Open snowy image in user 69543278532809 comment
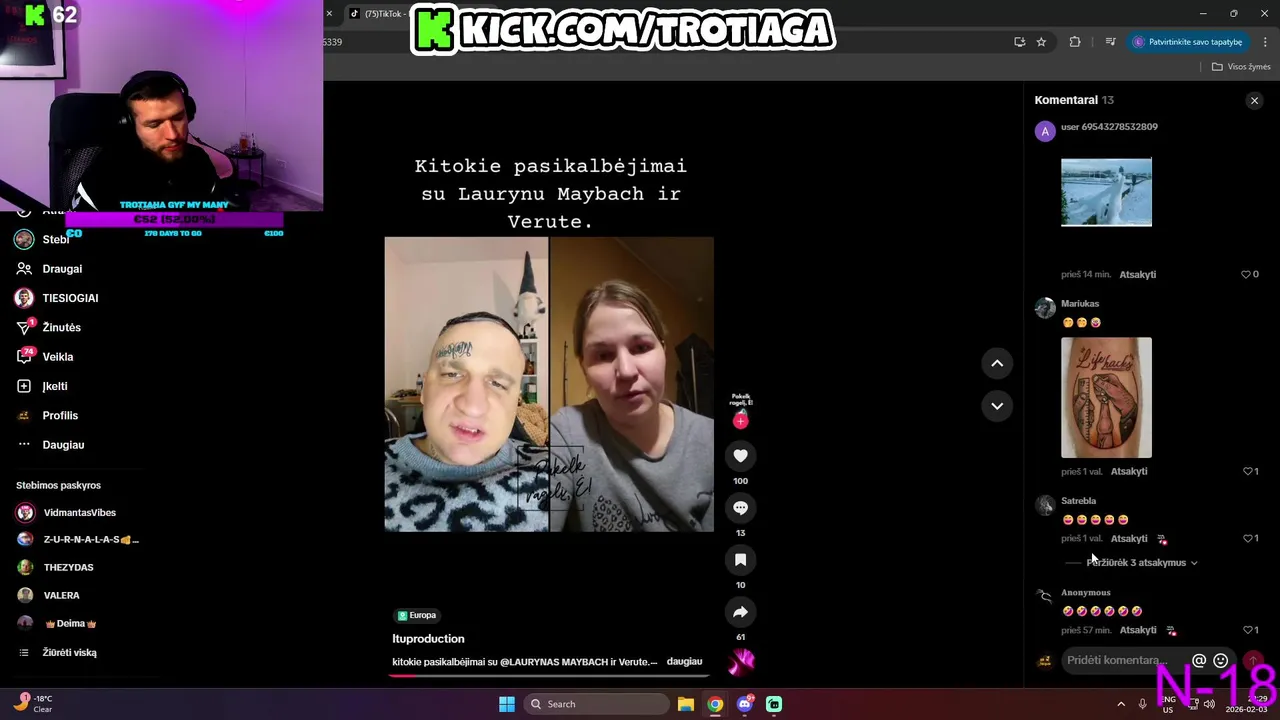 (1106, 192)
